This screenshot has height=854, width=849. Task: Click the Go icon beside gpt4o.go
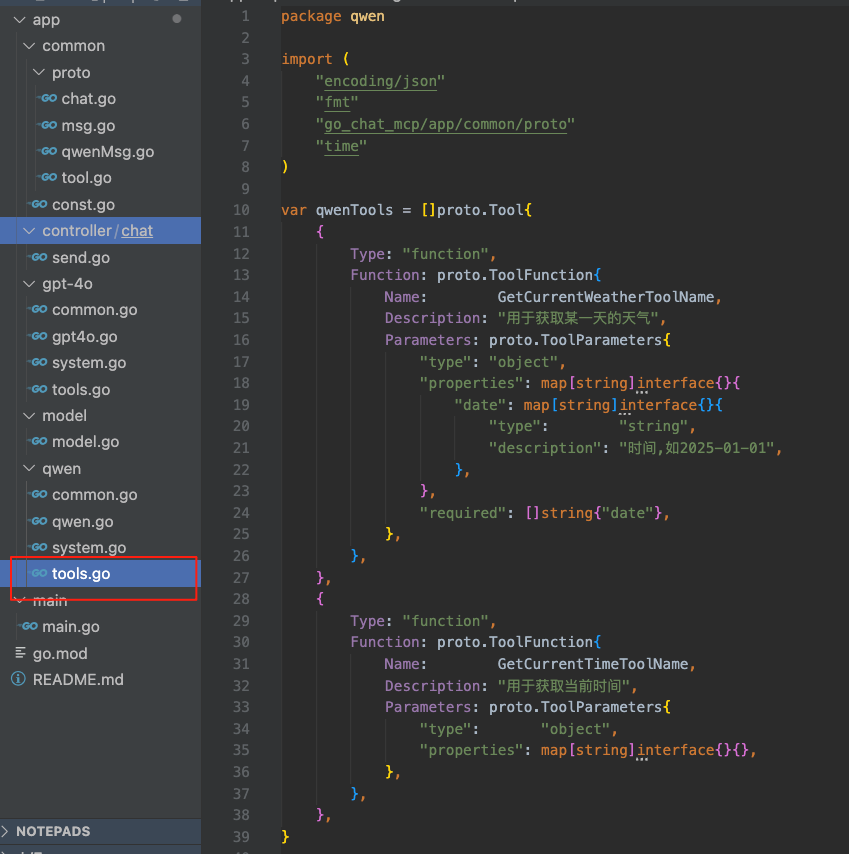point(38,336)
